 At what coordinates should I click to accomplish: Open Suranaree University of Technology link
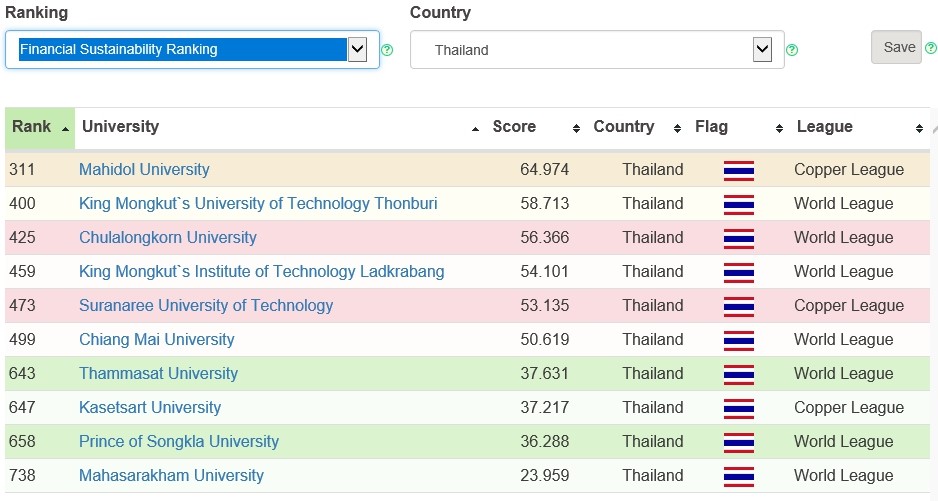206,306
